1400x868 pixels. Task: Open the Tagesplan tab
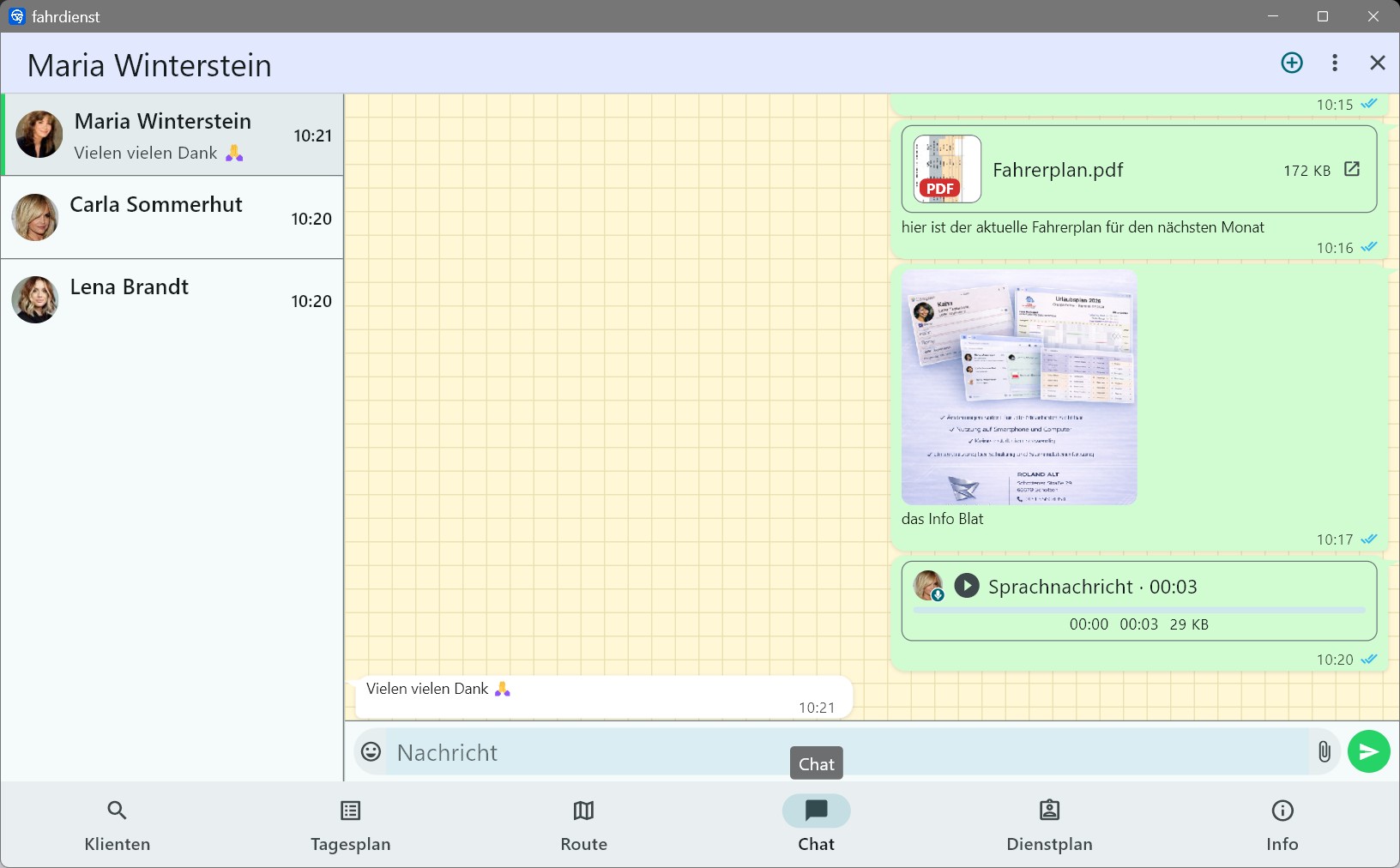(349, 824)
